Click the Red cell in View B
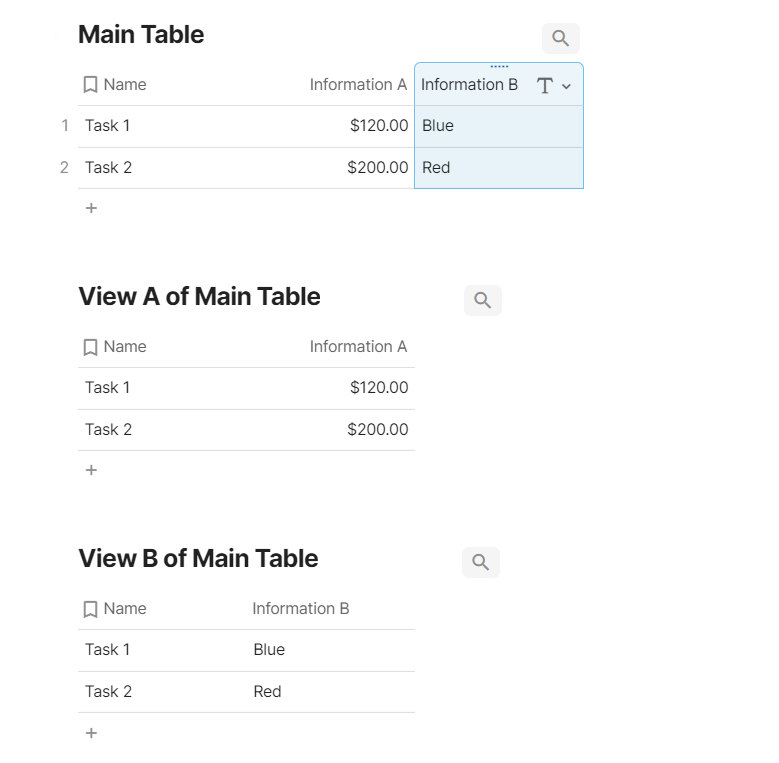The image size is (779, 763). 267,692
